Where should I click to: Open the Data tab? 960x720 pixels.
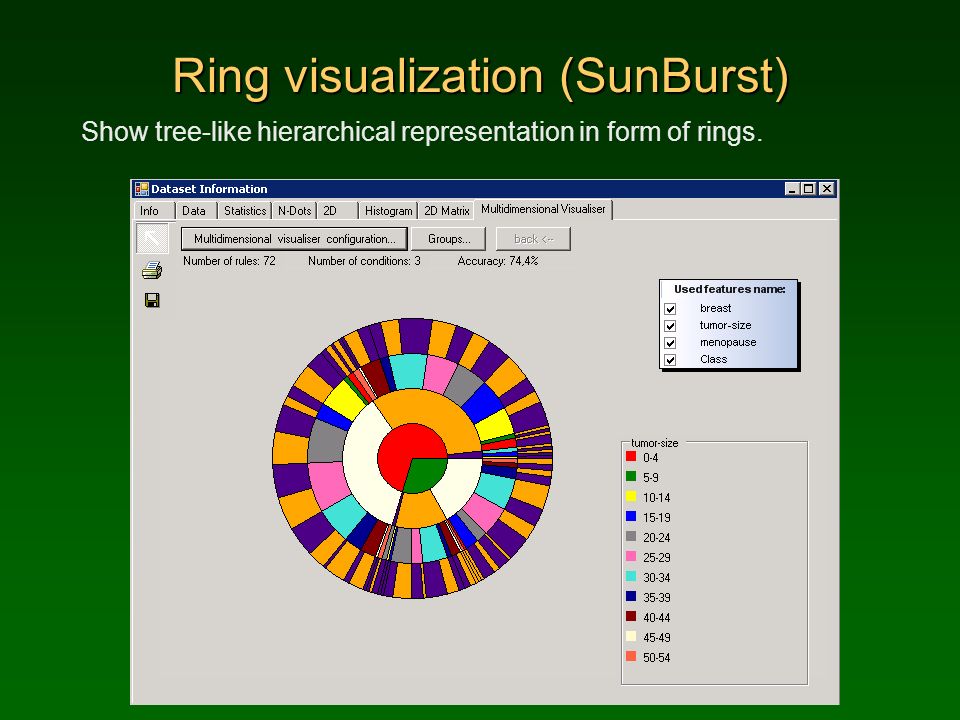click(197, 211)
